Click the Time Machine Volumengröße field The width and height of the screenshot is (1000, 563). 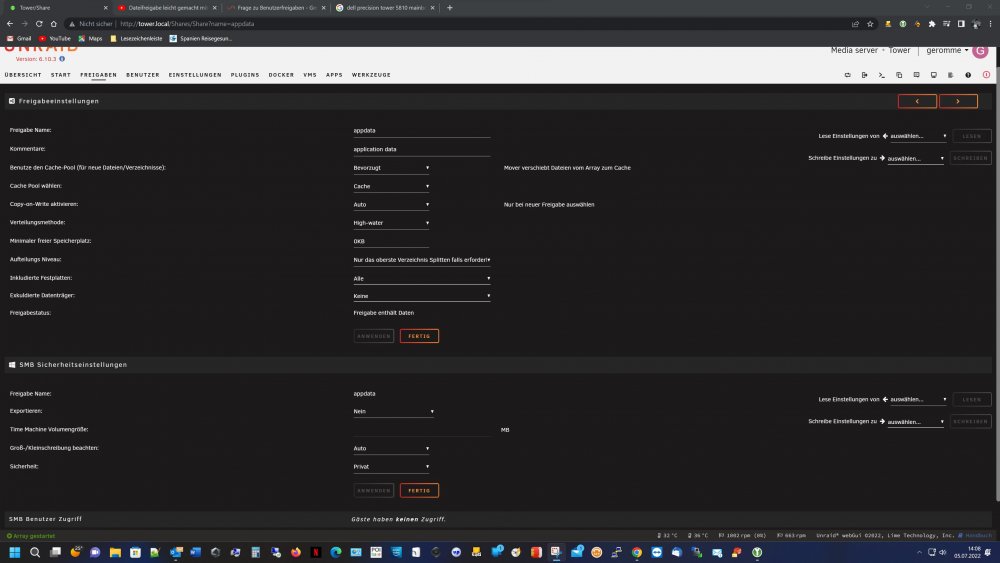[422, 430]
